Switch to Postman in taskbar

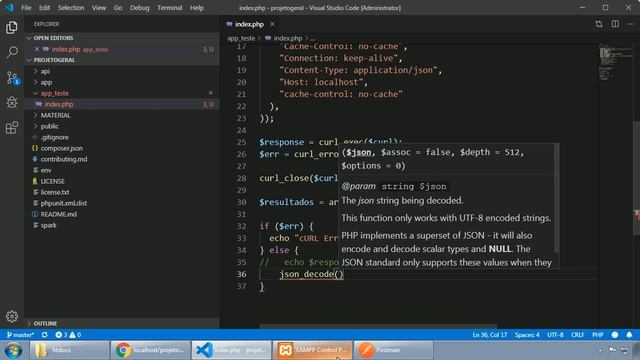(393, 350)
